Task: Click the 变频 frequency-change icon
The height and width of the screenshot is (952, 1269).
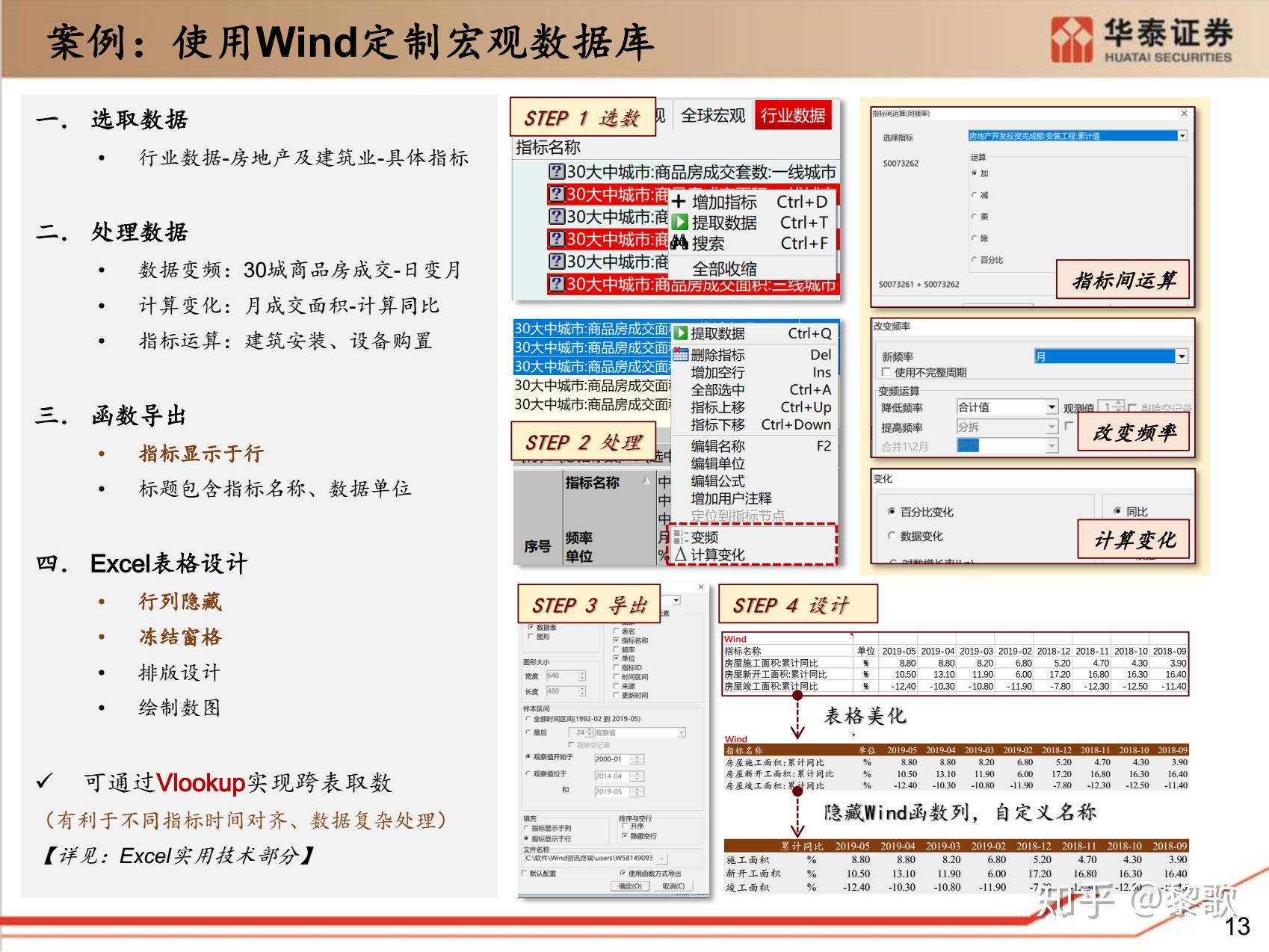Action: (679, 537)
